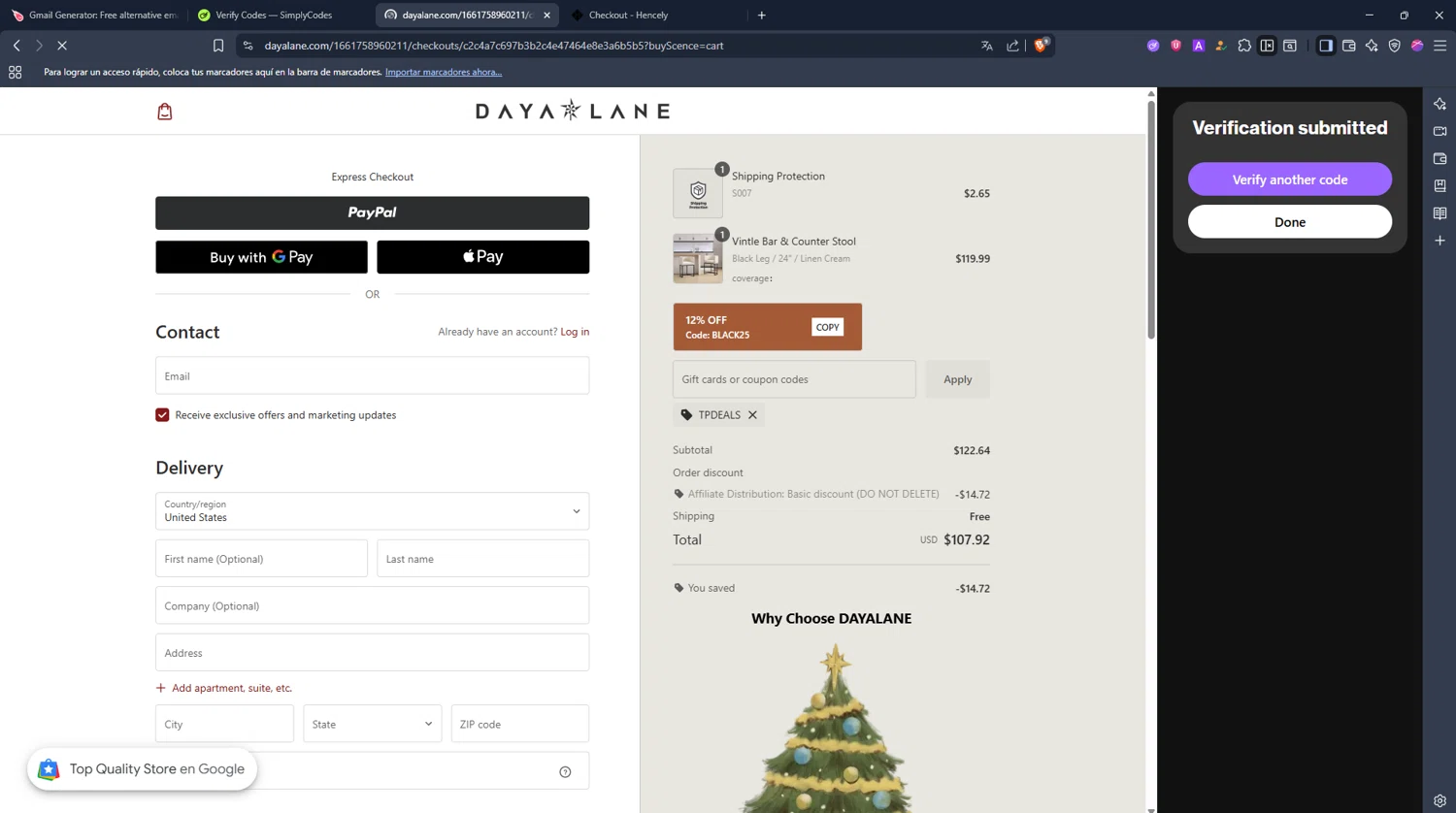Open Leo AI sparkle icon in toolbar
Viewport: 1456px width, 813px height.
coord(1372,46)
